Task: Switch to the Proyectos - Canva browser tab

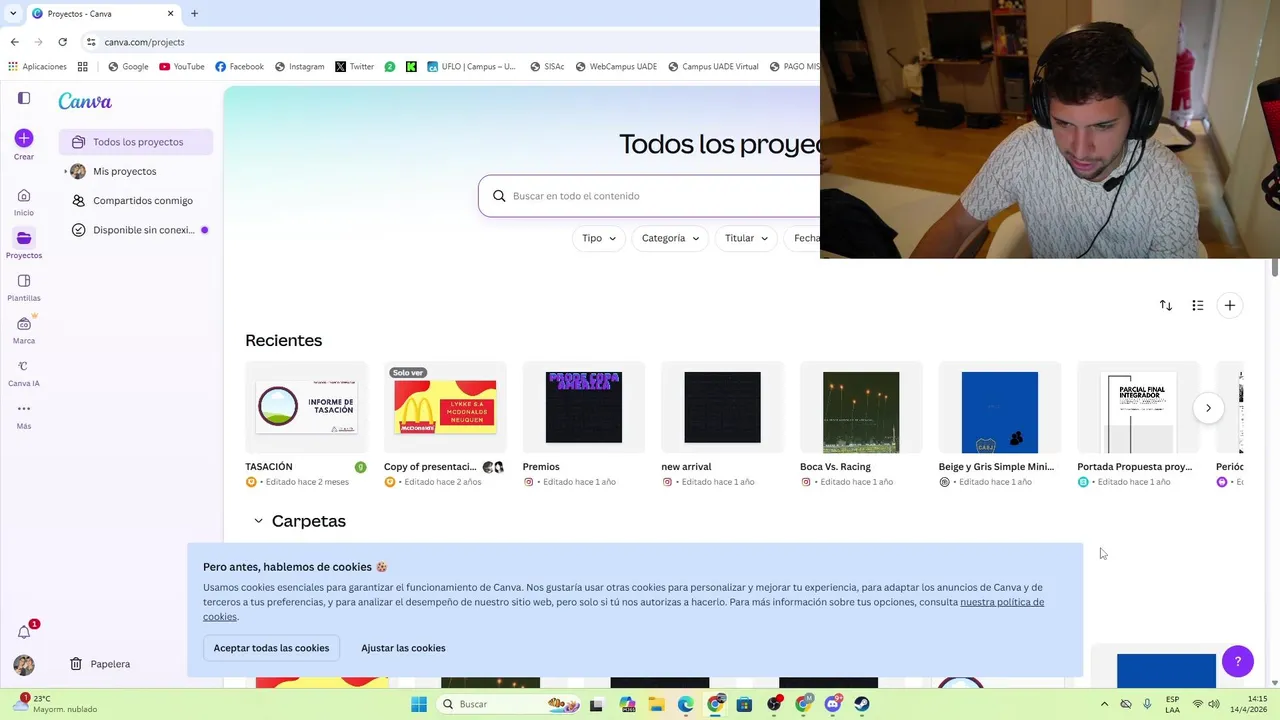Action: pyautogui.click(x=102, y=14)
